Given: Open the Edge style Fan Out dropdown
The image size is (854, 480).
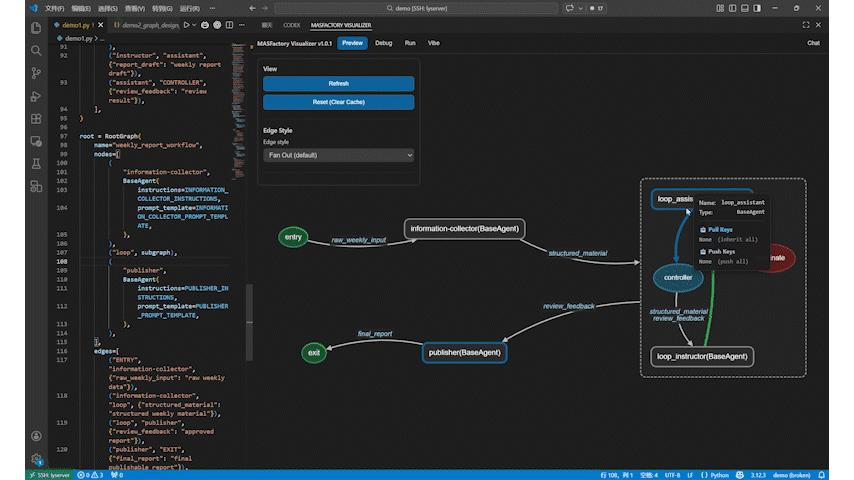Looking at the screenshot, I should pos(338,155).
